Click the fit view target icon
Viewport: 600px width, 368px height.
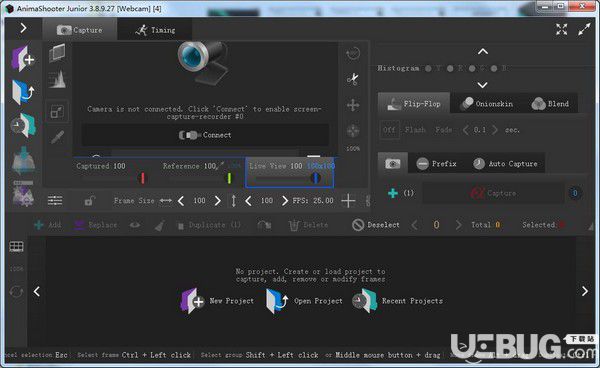[352, 130]
